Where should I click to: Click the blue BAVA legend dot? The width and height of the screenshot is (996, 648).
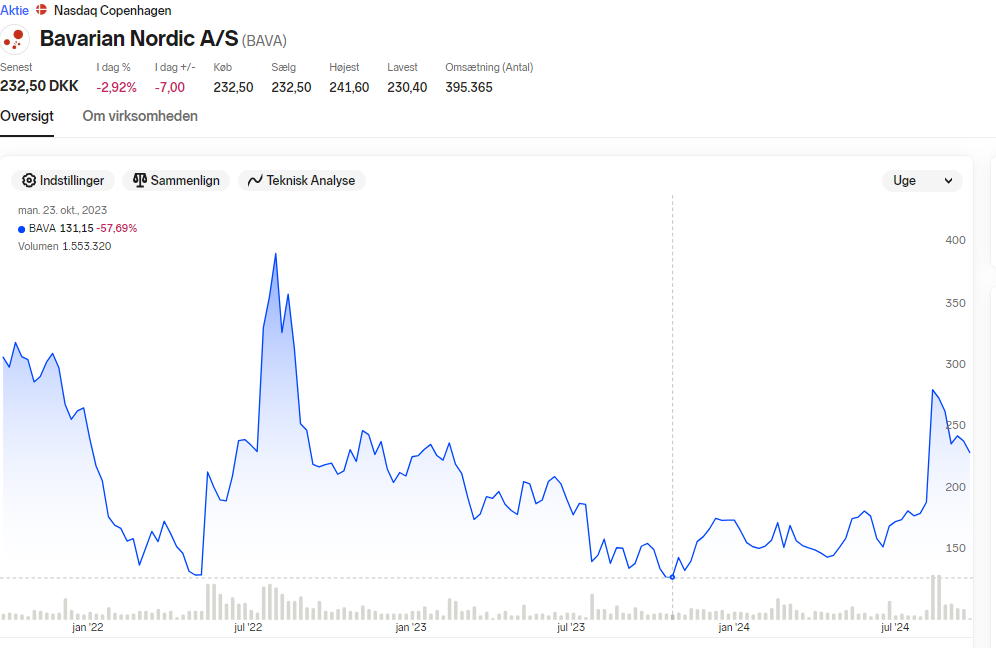[x=22, y=229]
